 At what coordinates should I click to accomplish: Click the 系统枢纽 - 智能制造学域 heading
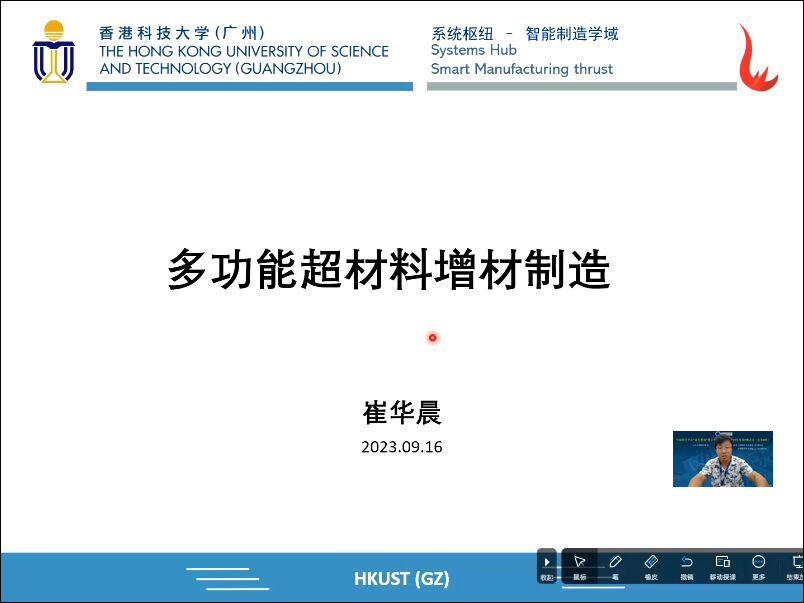524,33
